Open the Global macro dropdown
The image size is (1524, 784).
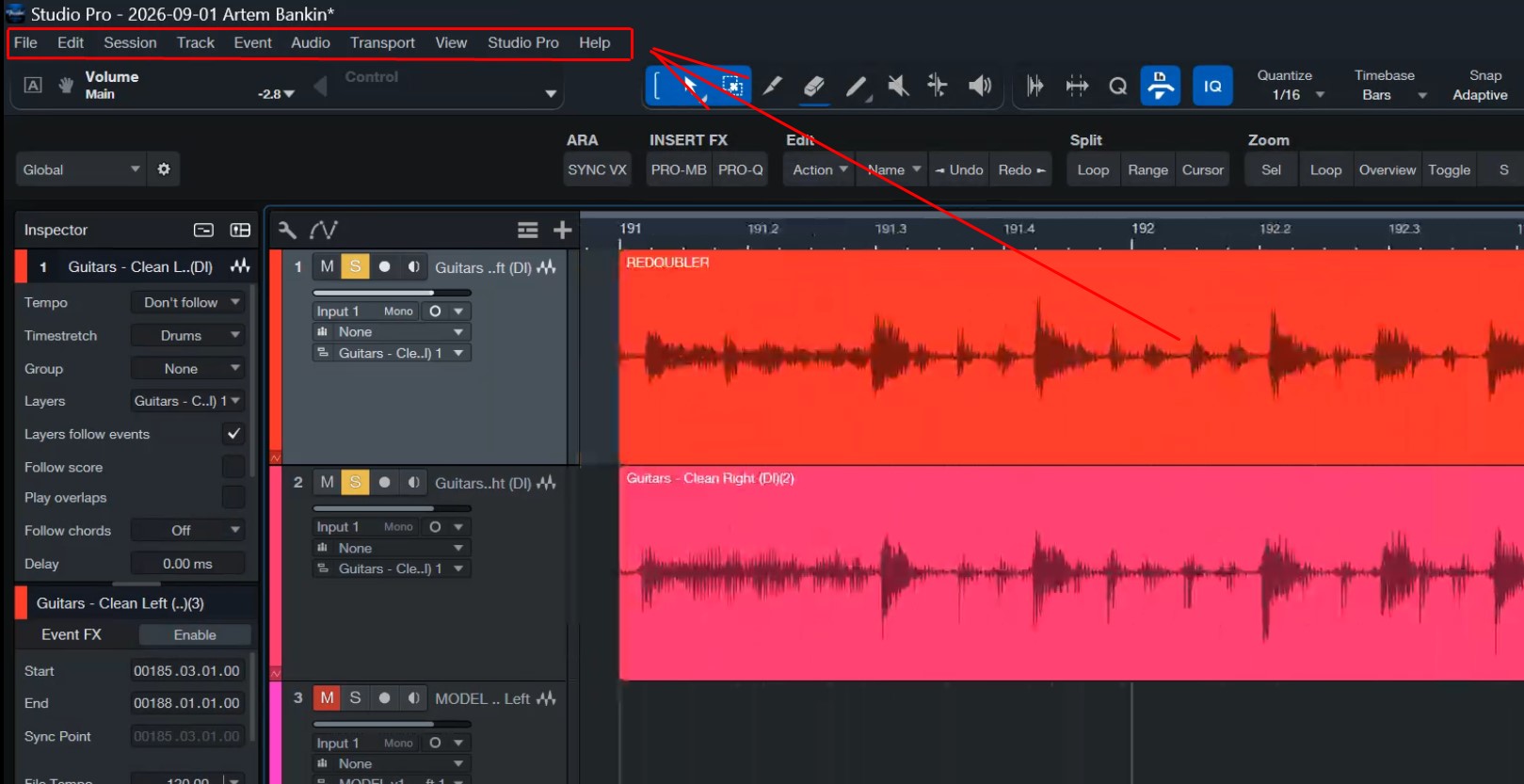(81, 169)
